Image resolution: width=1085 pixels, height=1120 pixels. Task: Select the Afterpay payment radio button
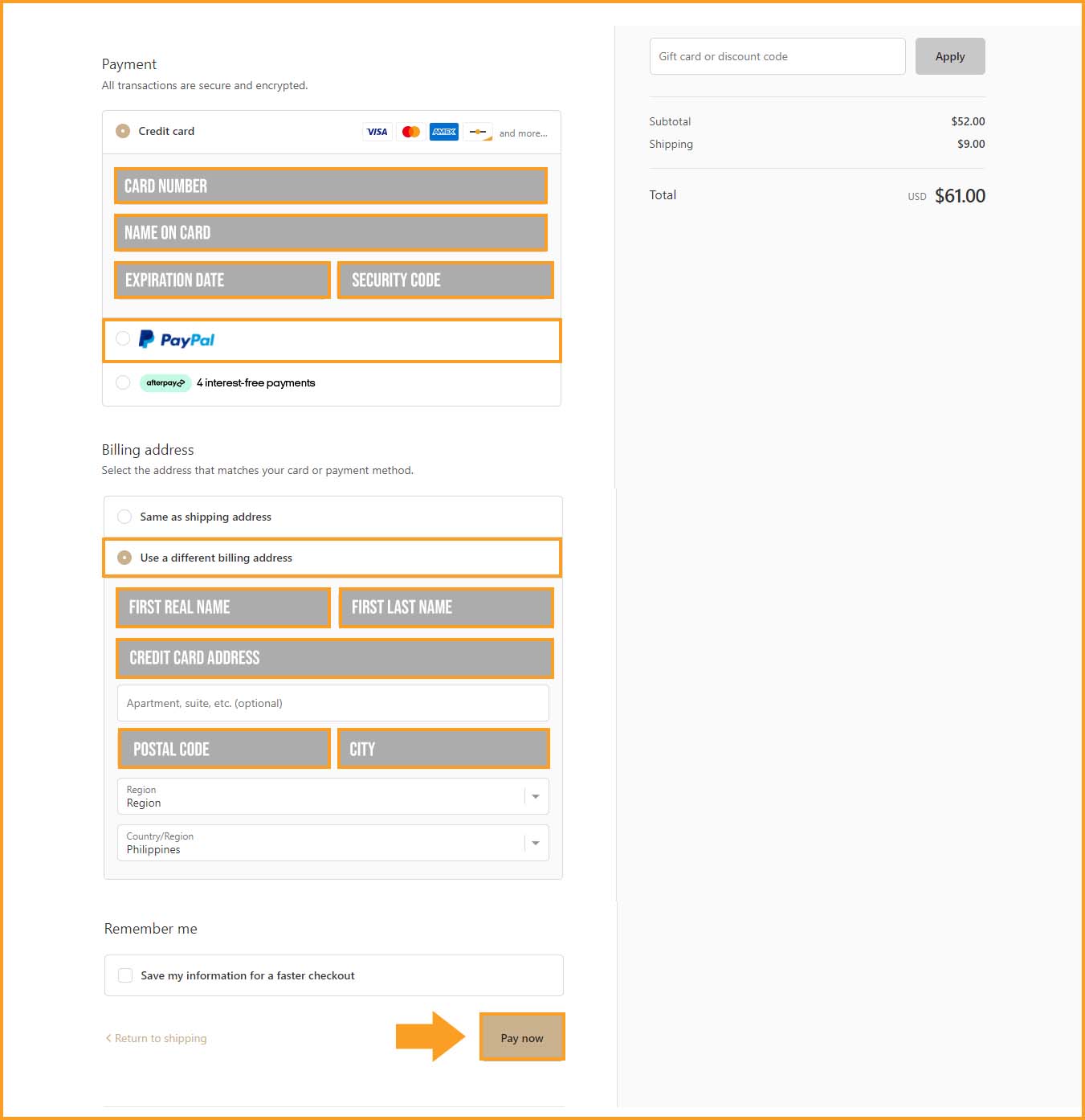click(123, 382)
